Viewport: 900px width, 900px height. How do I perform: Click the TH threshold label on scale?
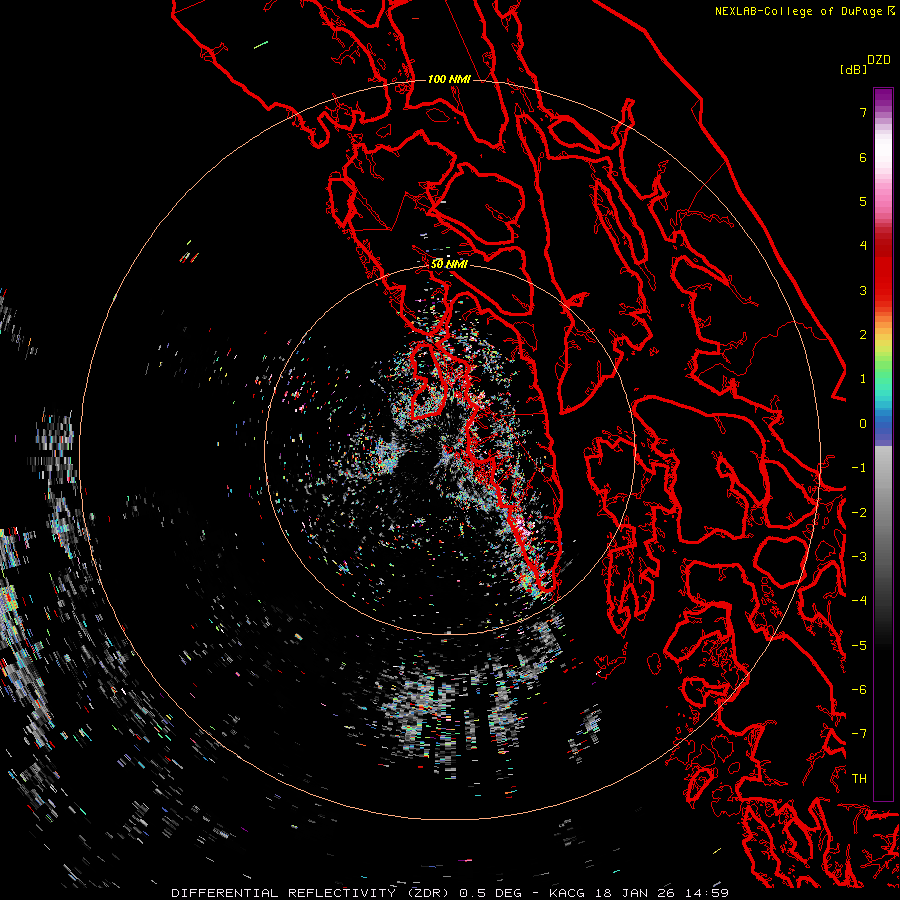pos(859,779)
